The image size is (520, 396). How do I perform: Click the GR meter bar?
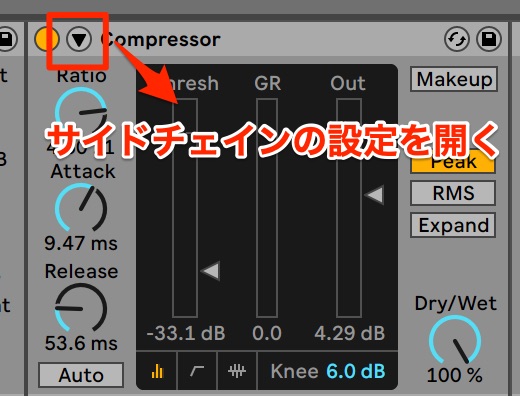(267, 208)
